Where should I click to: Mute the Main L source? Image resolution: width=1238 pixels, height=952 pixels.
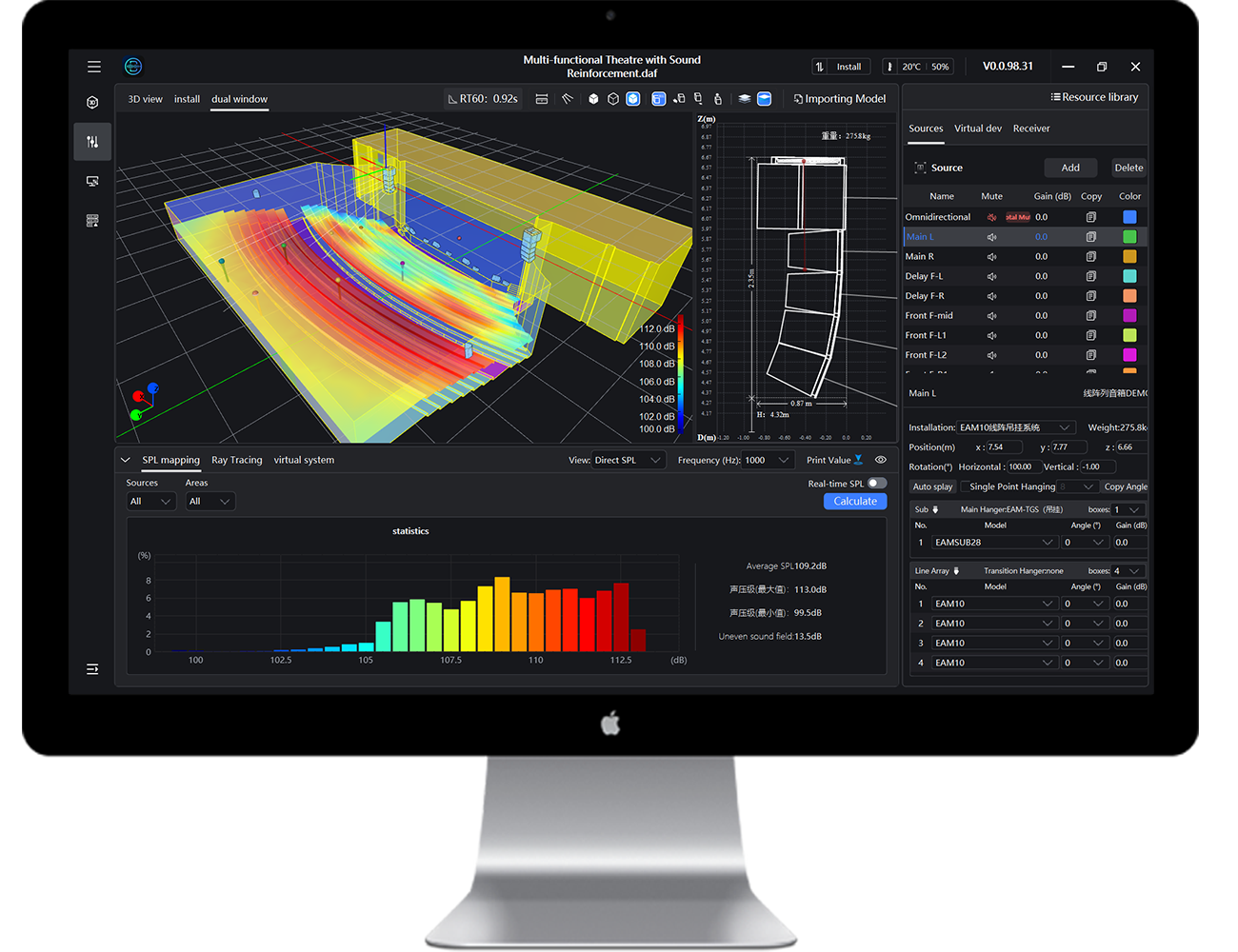pyautogui.click(x=991, y=237)
